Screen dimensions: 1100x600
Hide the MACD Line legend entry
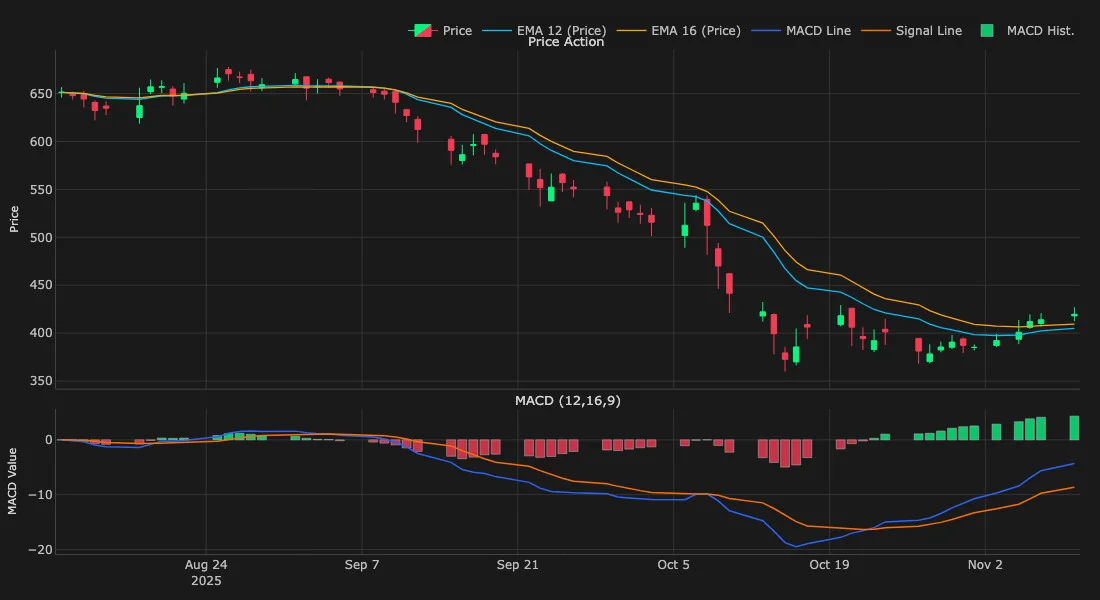[801, 31]
